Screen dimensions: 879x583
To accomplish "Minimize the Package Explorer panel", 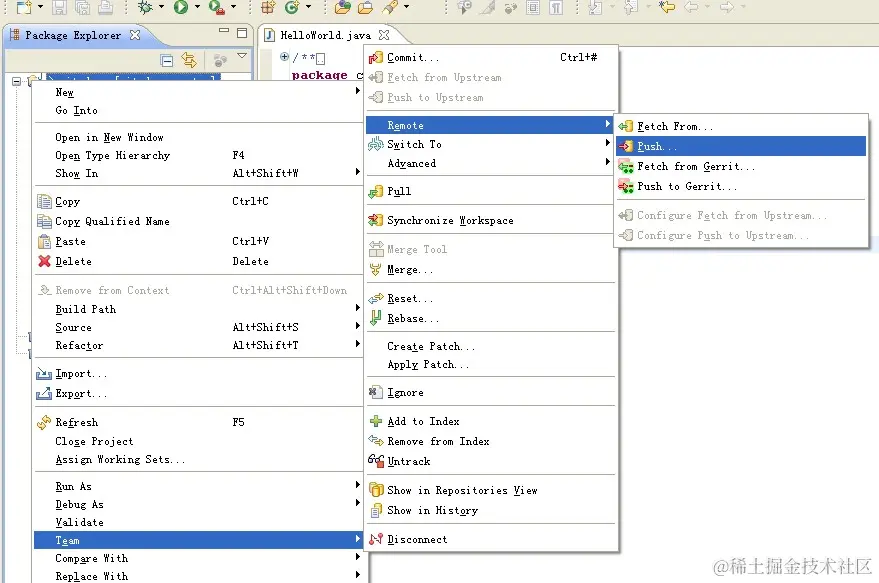I will pyautogui.click(x=224, y=31).
